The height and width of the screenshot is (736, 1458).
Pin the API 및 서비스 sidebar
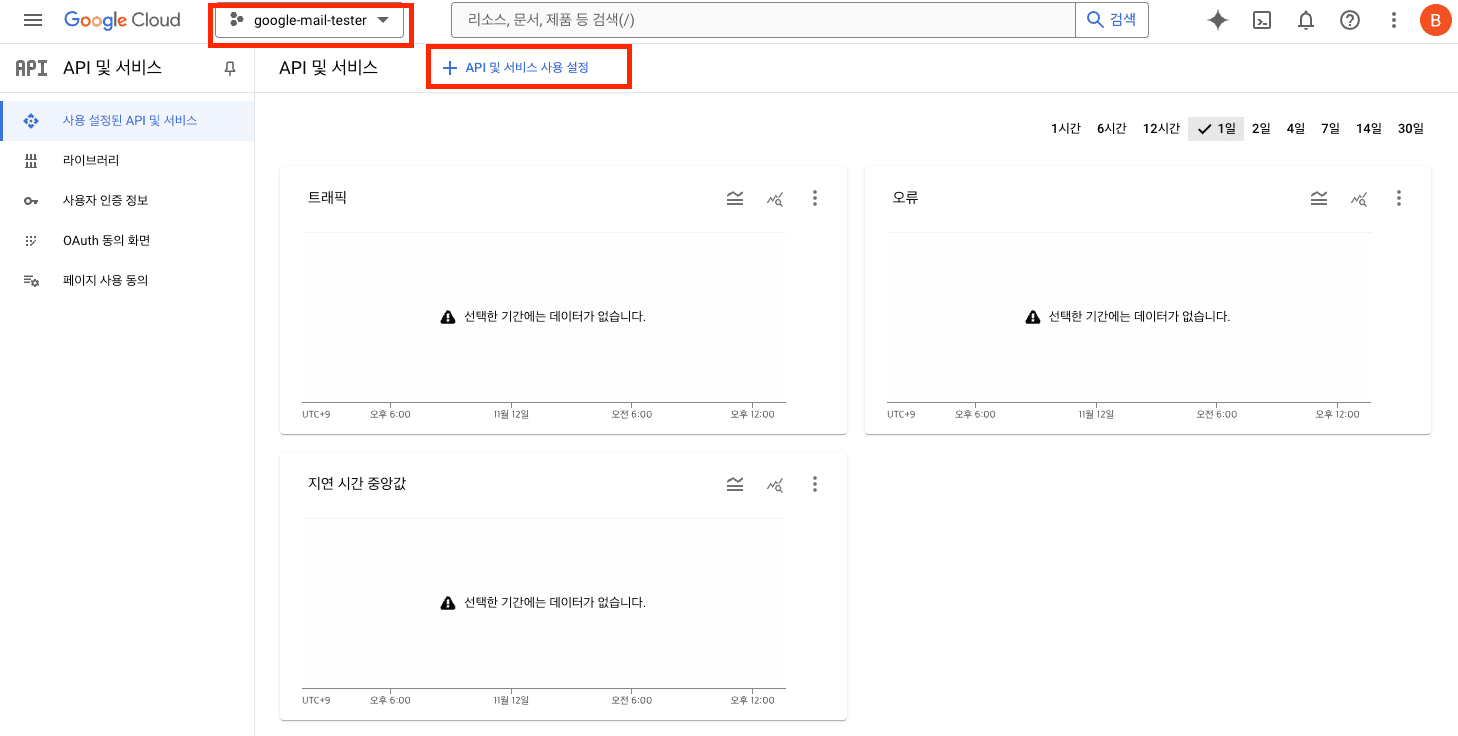click(230, 68)
